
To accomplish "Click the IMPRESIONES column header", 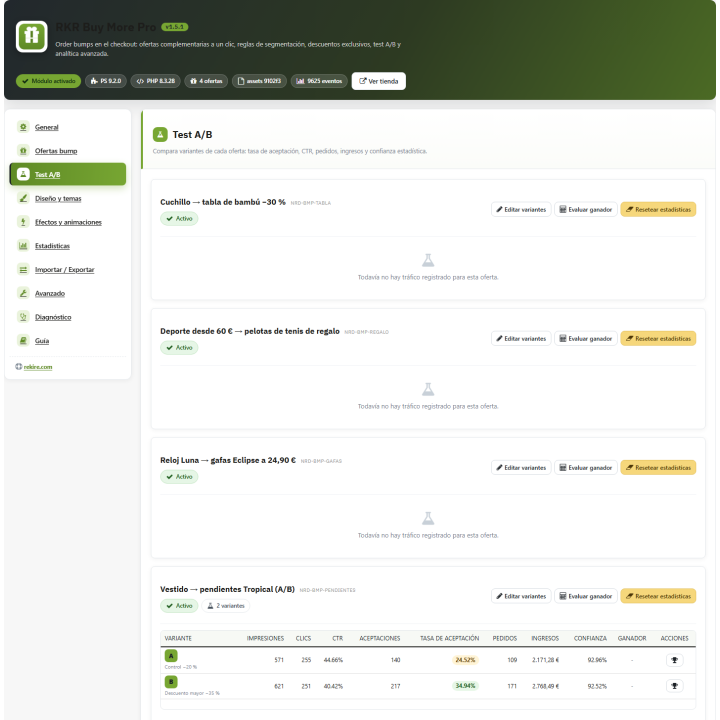I will (265, 638).
